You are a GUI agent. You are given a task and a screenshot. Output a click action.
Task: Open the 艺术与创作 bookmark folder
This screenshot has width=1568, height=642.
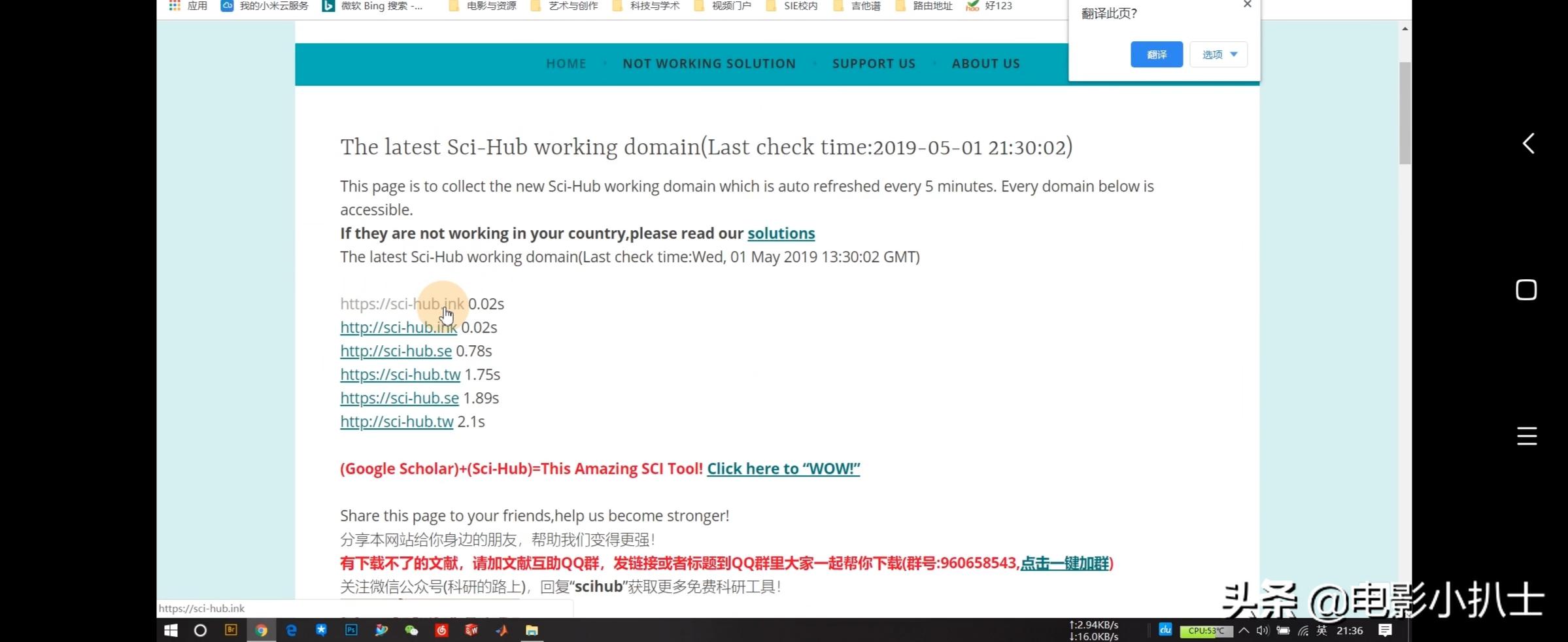coord(564,6)
